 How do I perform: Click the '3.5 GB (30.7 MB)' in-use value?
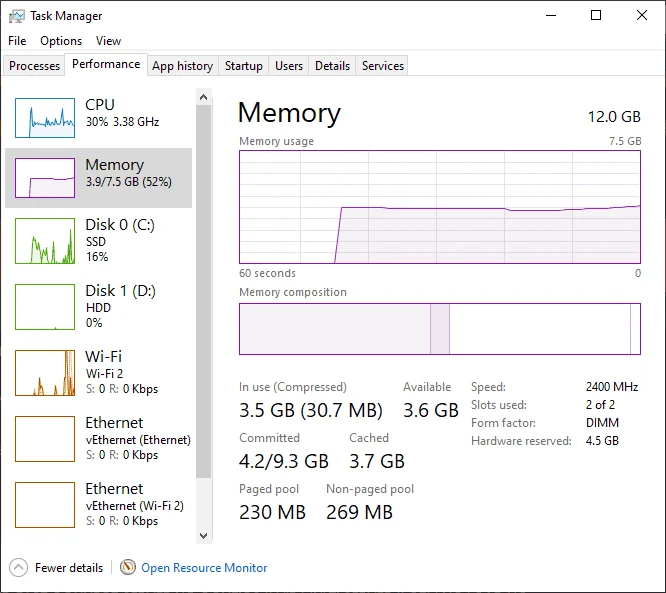pyautogui.click(x=311, y=410)
